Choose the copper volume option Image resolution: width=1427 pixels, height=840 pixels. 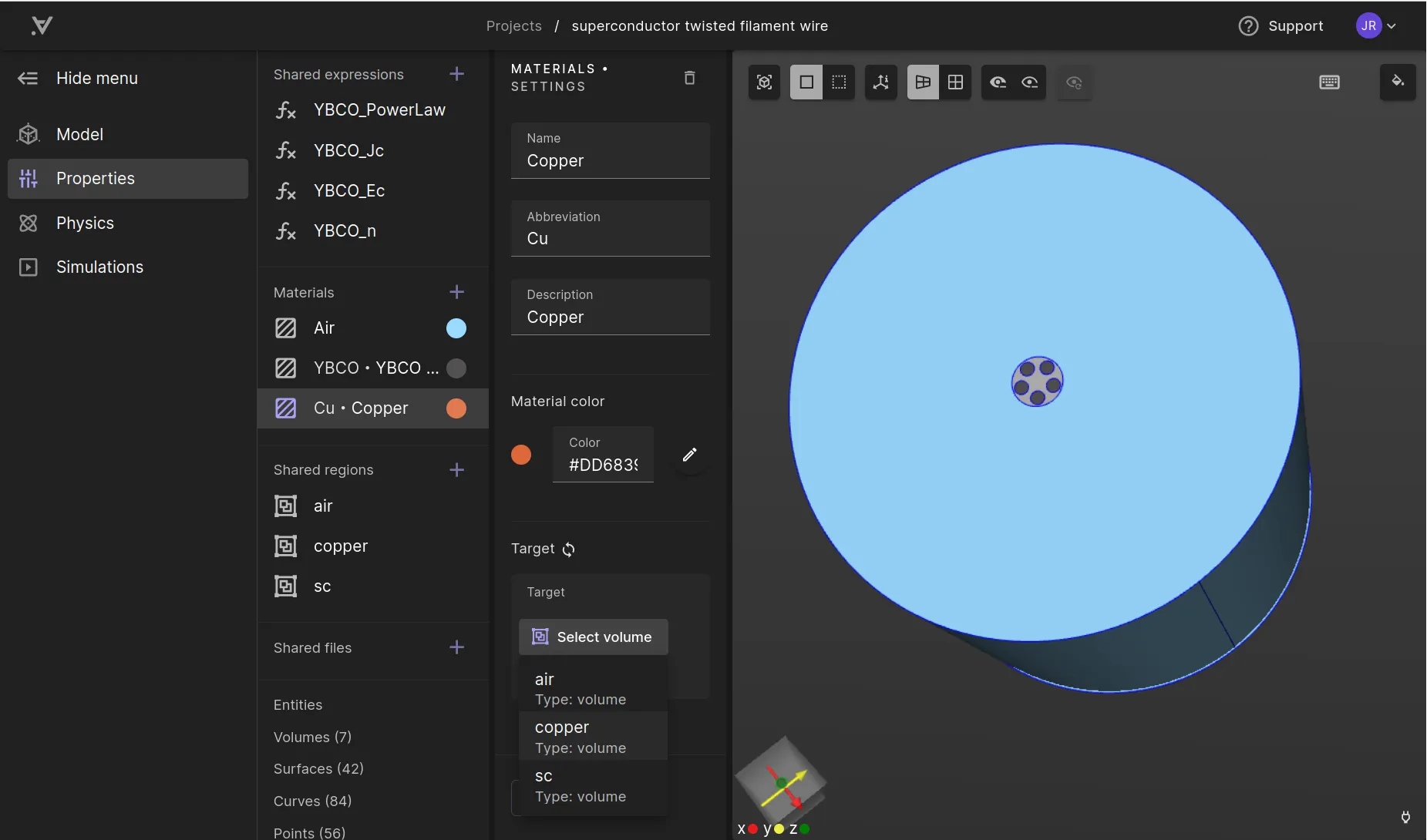pyautogui.click(x=593, y=737)
